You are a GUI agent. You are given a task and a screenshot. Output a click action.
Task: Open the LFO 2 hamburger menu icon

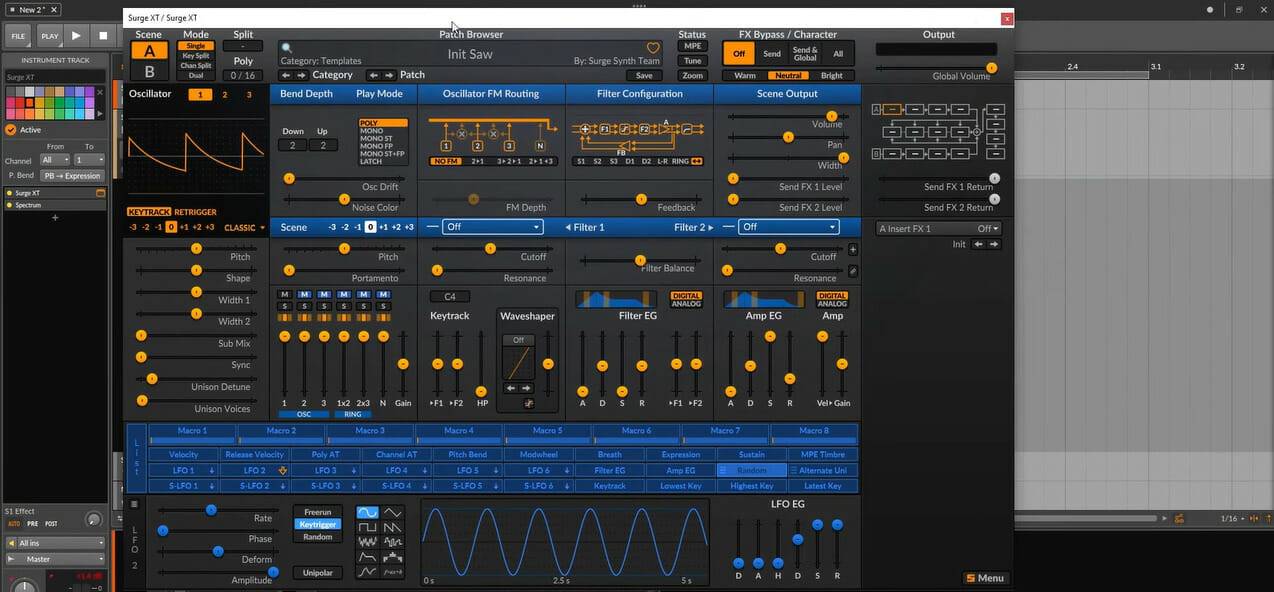(134, 504)
